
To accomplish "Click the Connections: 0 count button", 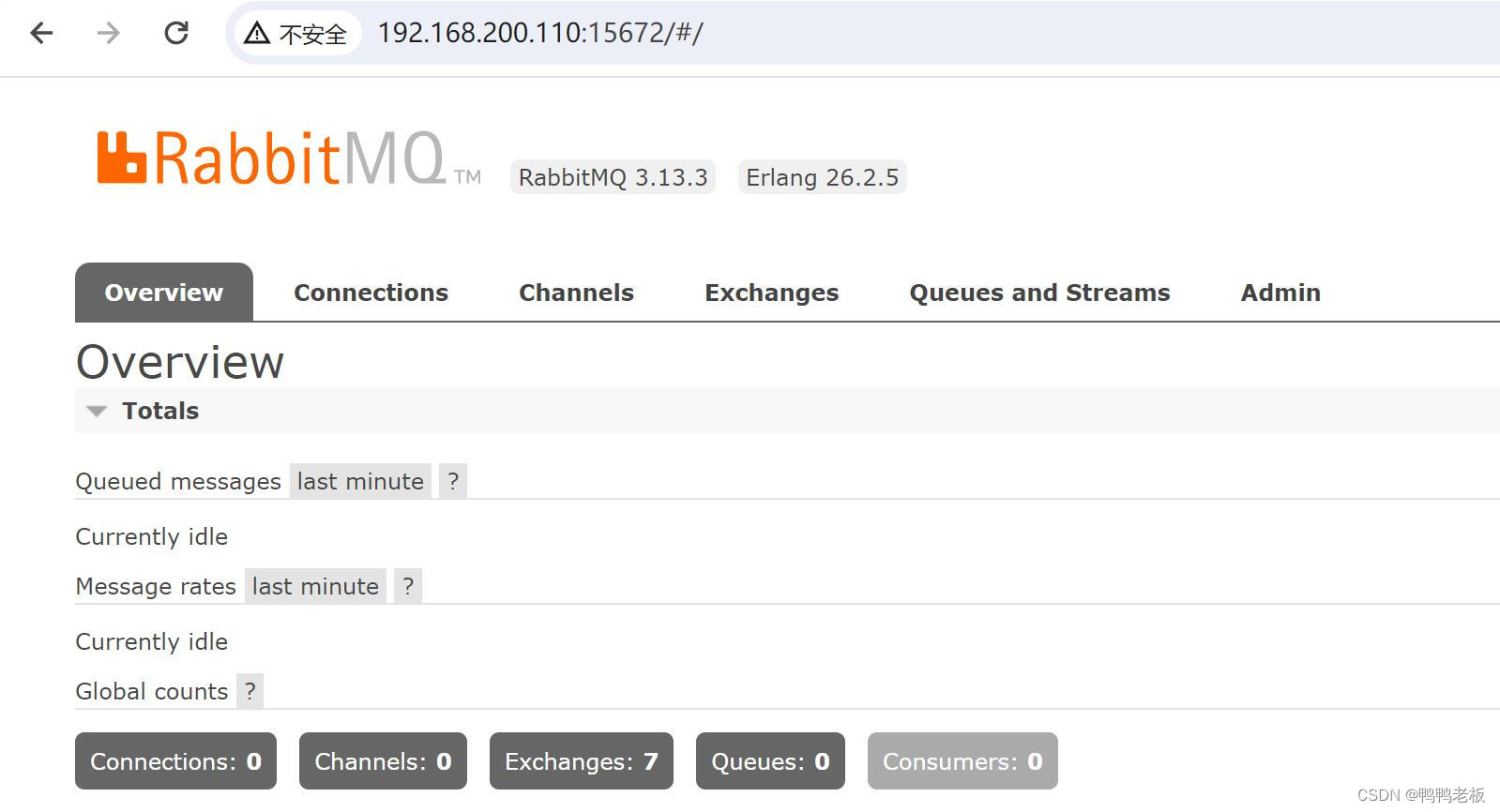I will (175, 761).
